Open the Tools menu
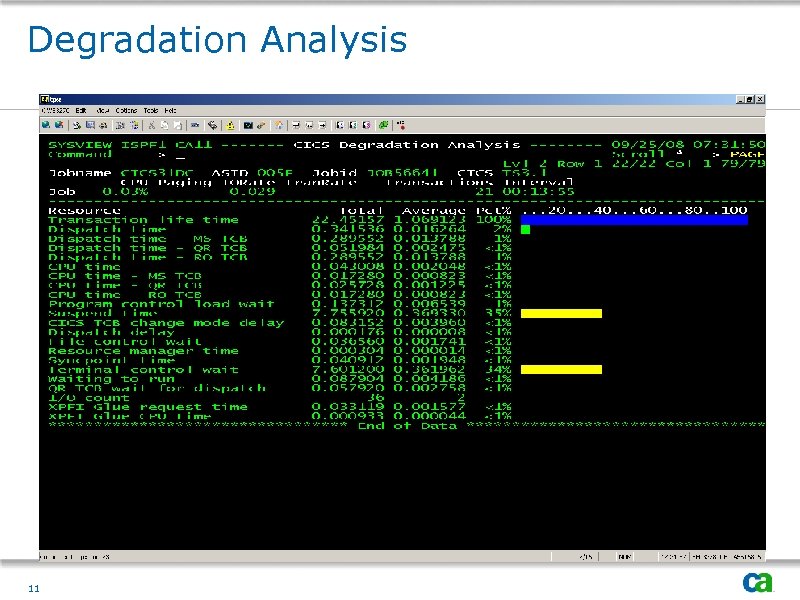 tap(151, 110)
